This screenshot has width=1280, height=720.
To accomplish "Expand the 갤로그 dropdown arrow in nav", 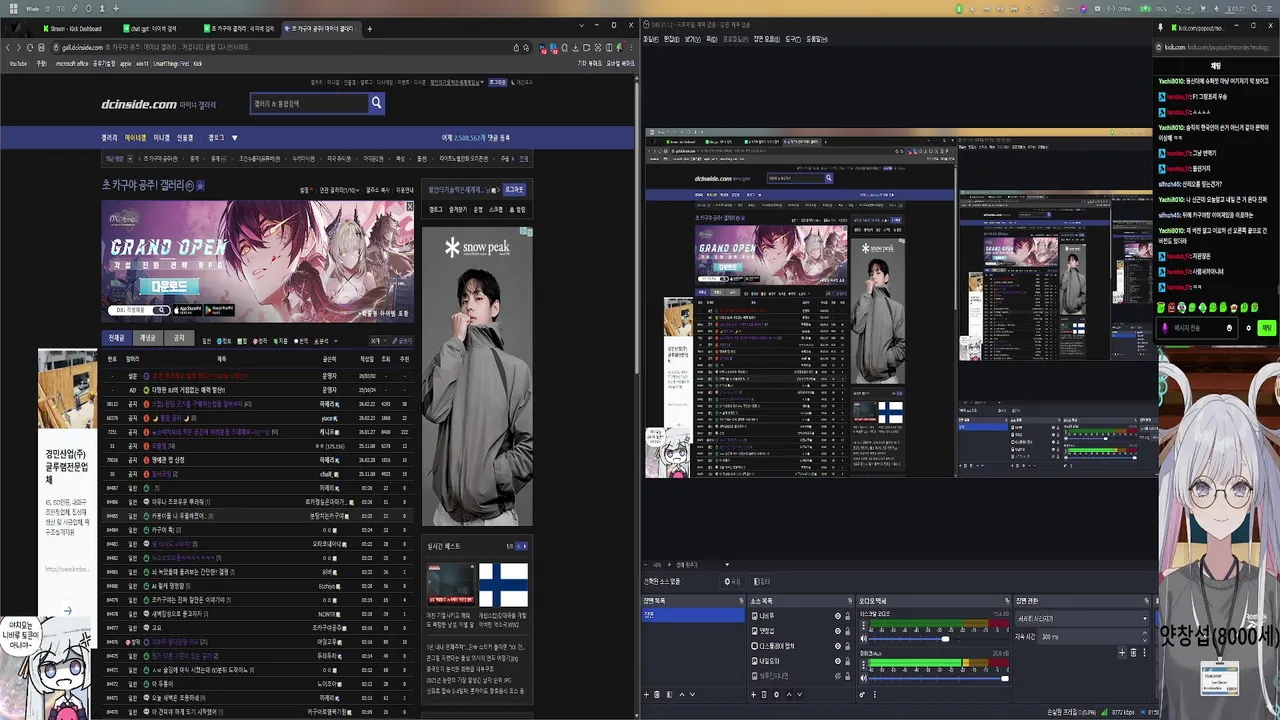I will coord(235,138).
